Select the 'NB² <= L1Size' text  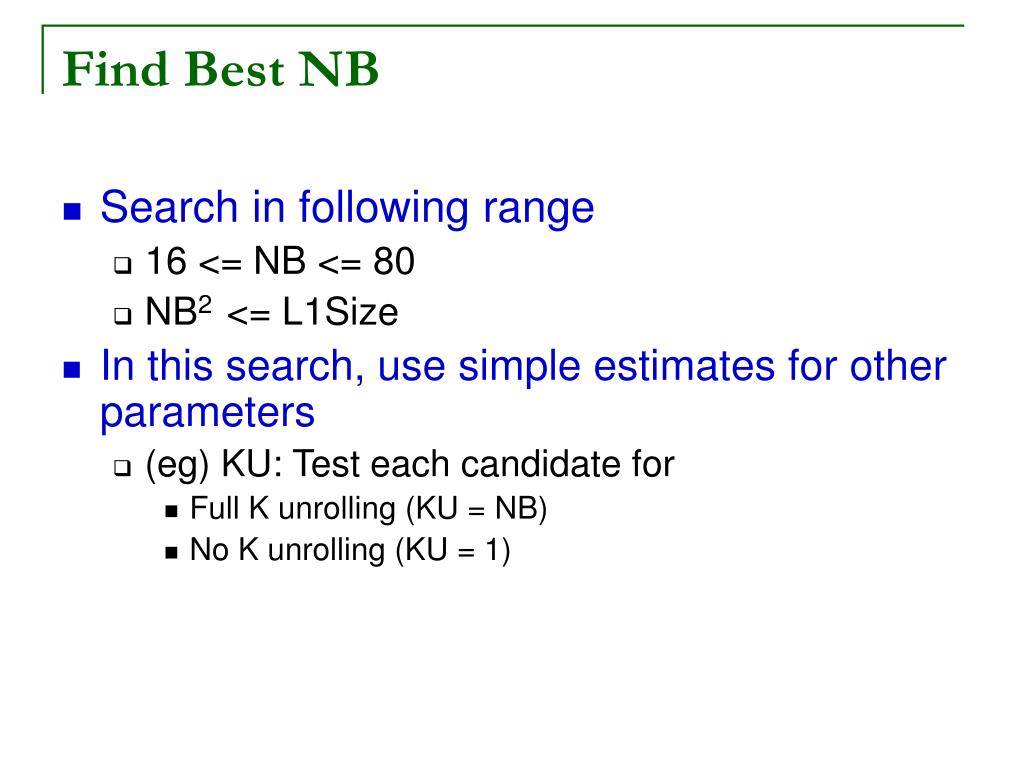pyautogui.click(x=272, y=312)
